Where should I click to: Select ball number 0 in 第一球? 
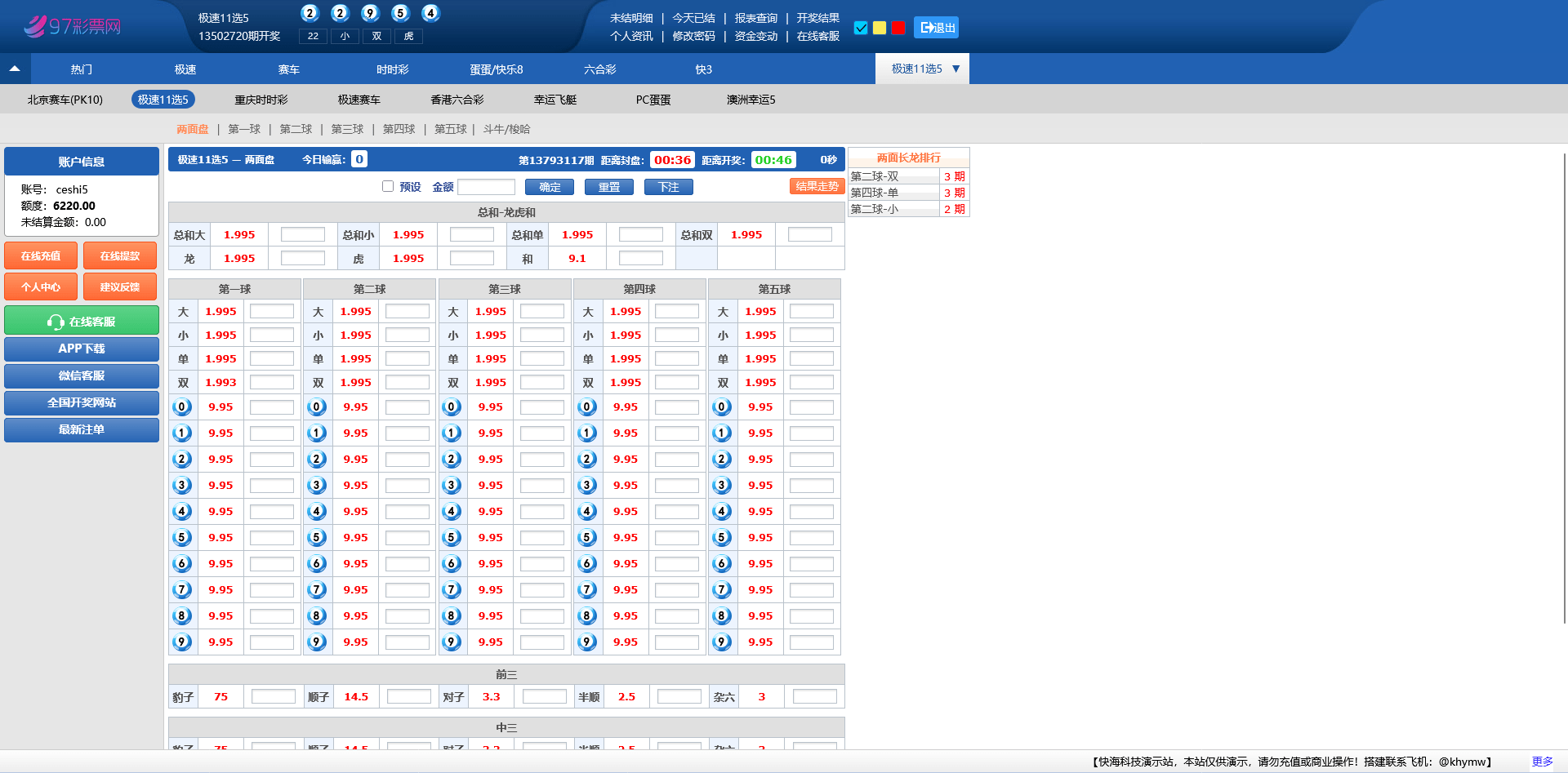tap(182, 407)
